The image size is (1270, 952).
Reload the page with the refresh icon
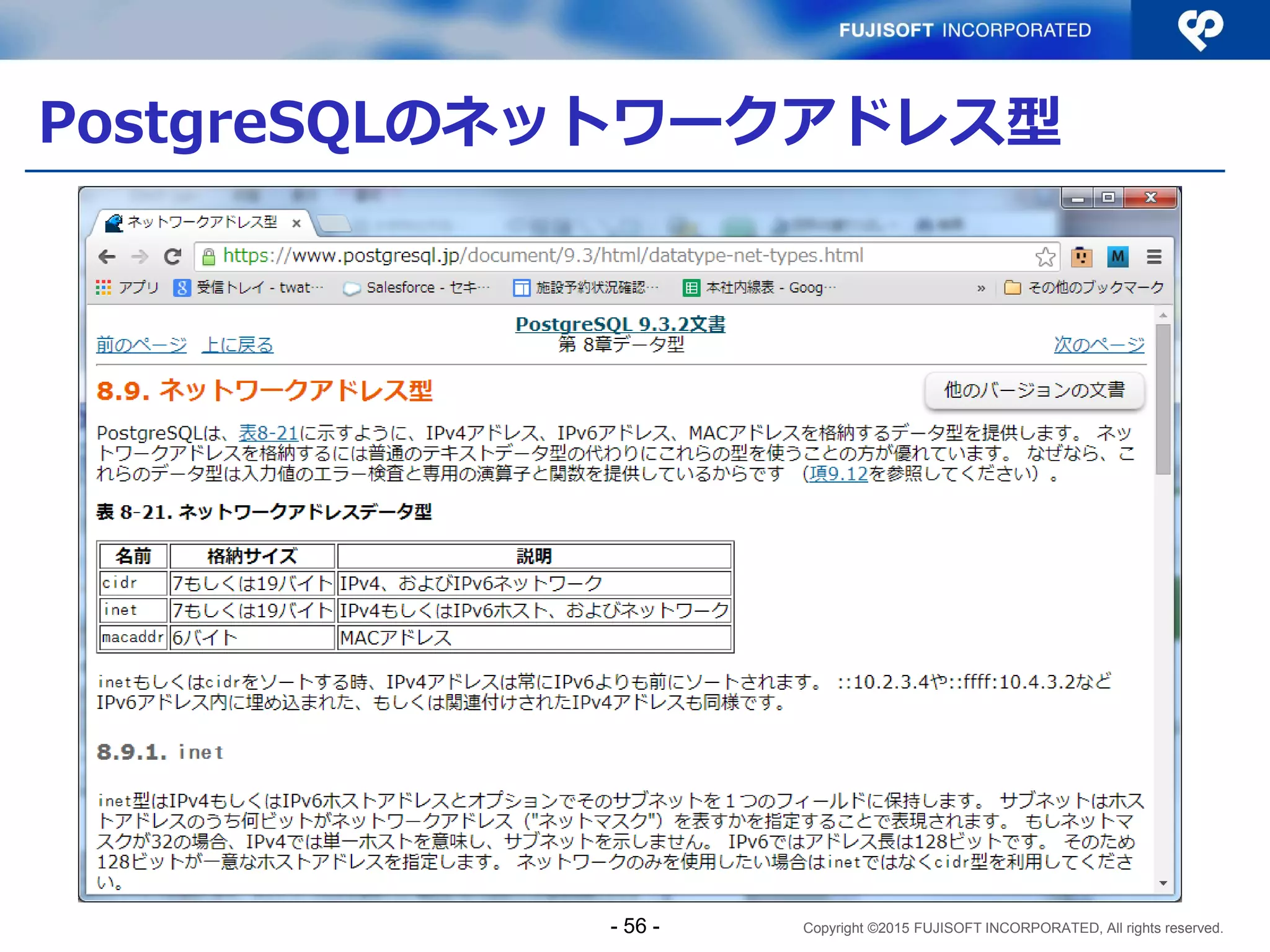point(172,256)
